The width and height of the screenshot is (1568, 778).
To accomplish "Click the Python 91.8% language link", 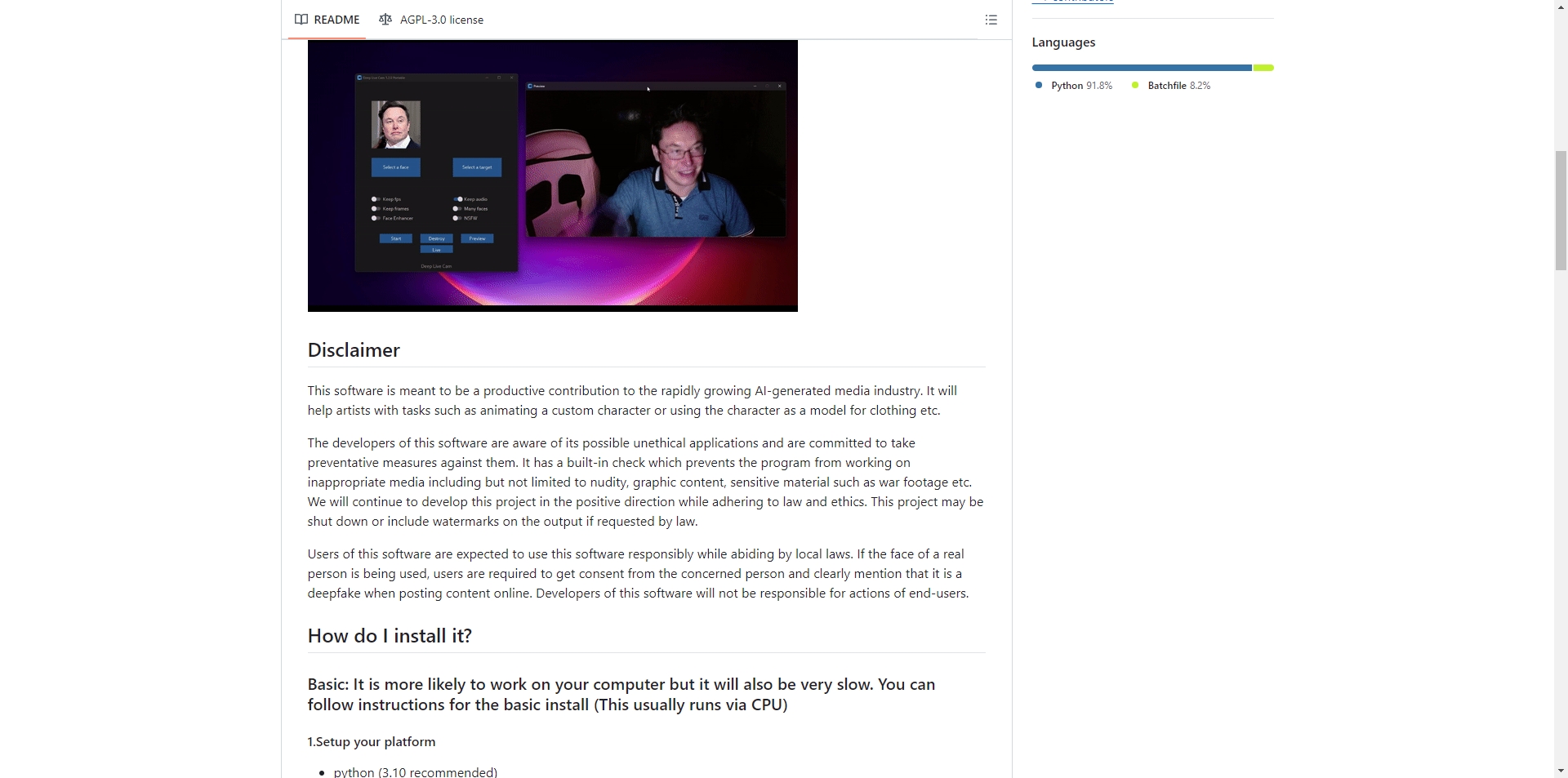I will tap(1073, 86).
